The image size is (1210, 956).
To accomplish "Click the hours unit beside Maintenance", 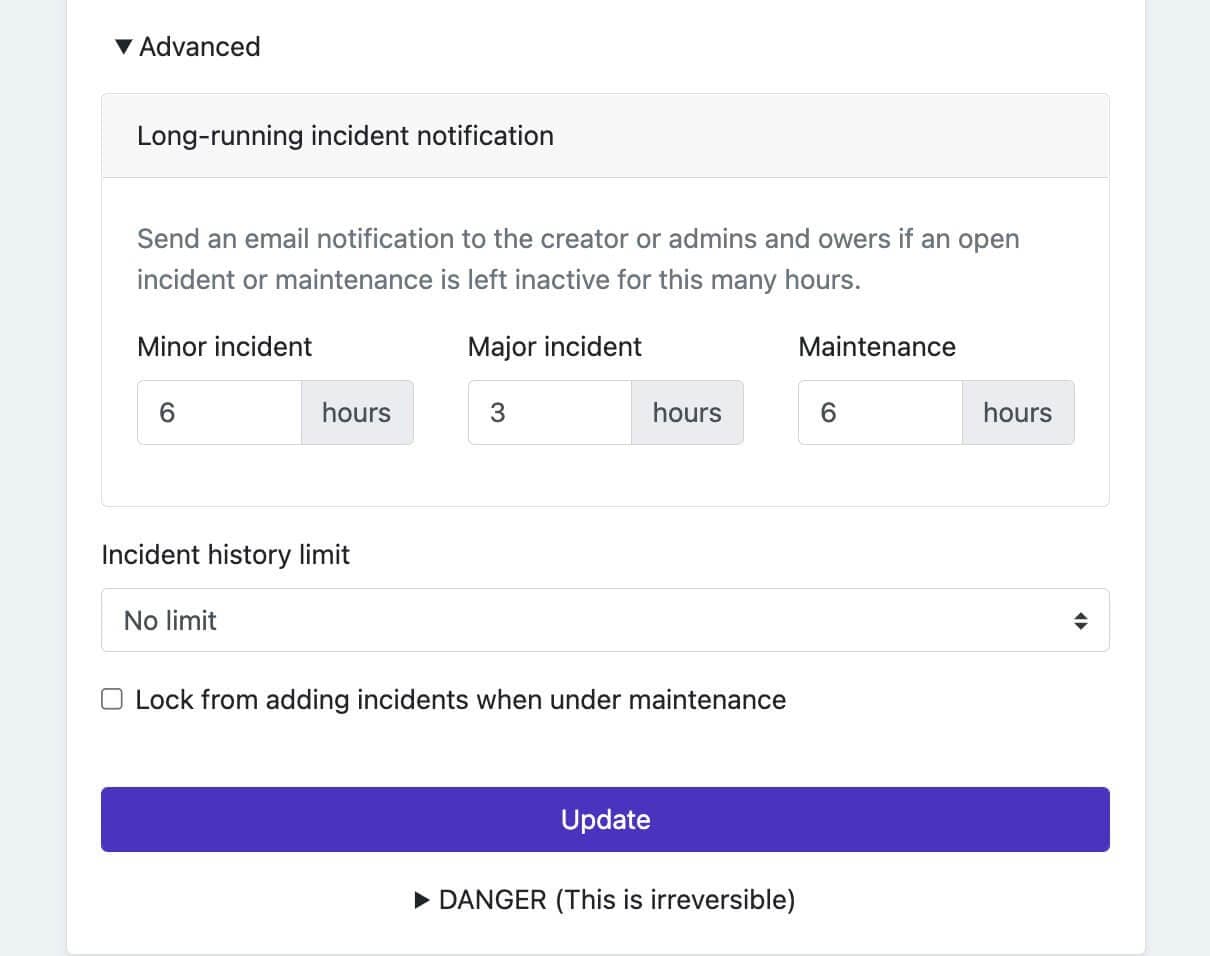I will point(1017,412).
